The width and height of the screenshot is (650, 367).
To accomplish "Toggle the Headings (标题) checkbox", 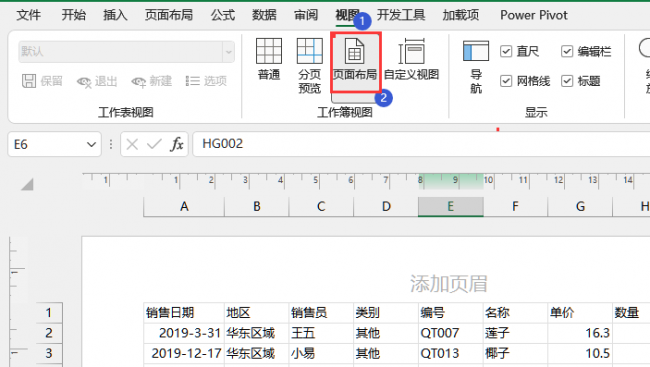I will tap(567, 81).
